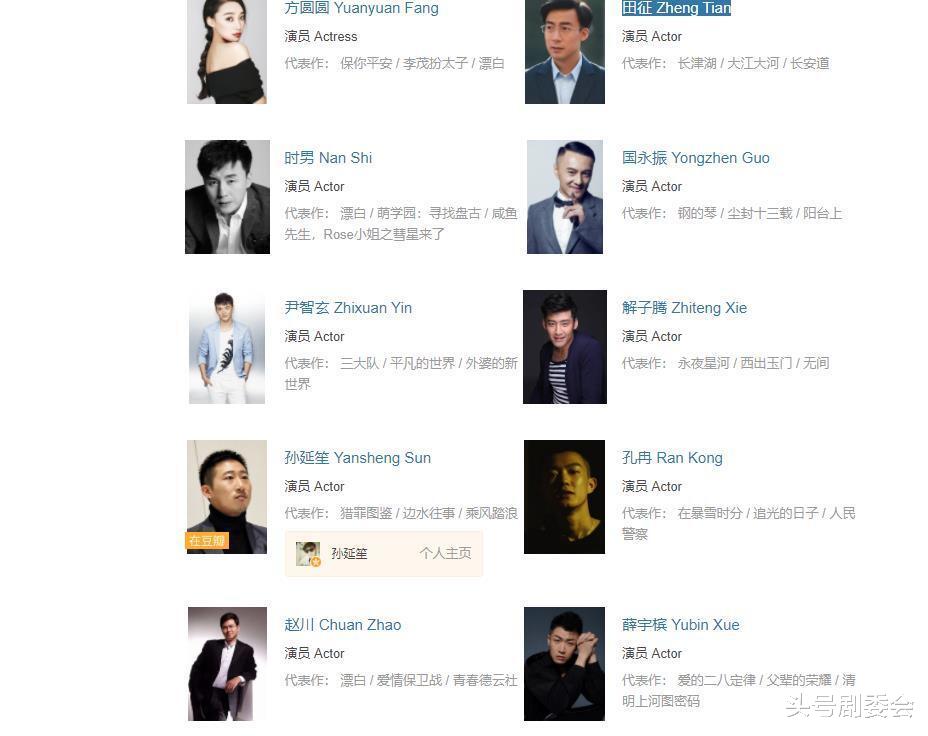Click the Ran Kong name link

672,458
